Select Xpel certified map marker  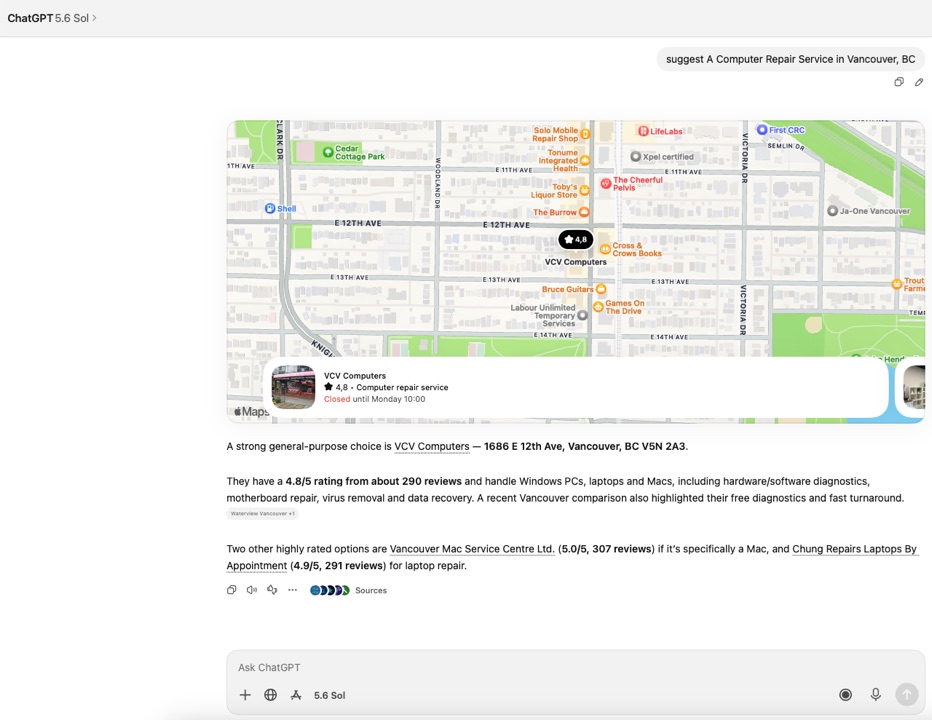[635, 156]
